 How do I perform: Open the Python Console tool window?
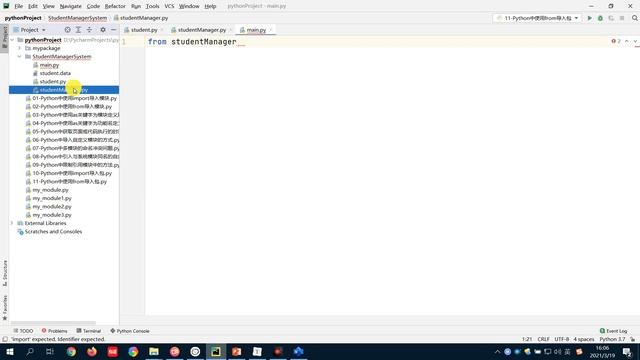pyautogui.click(x=130, y=331)
